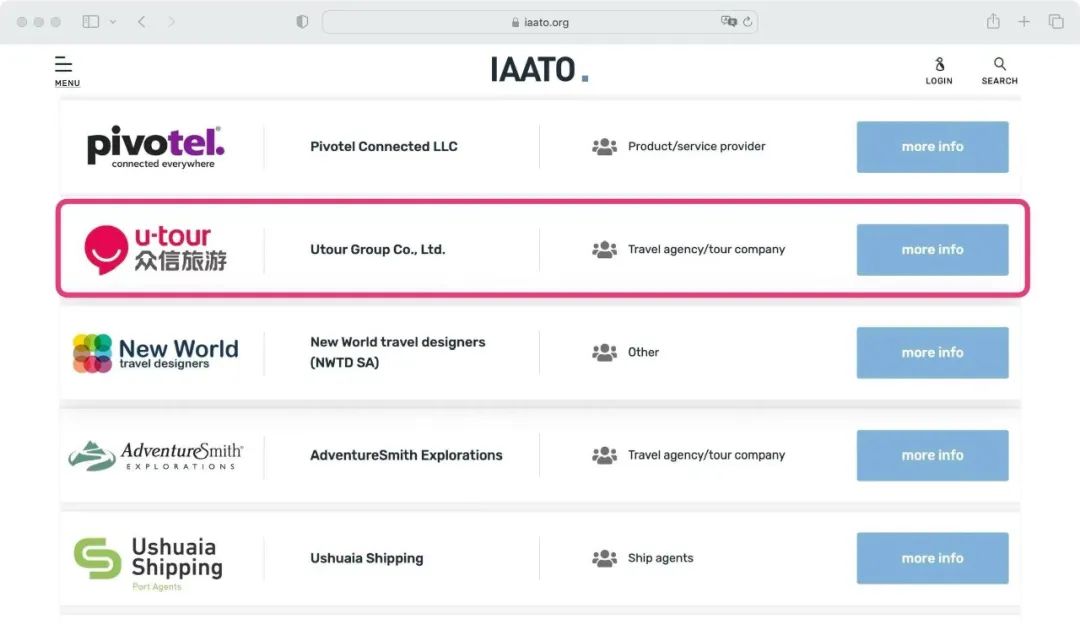Screen dimensions: 1080x624
Task: Click the privacy shield icon
Action: tap(302, 22)
